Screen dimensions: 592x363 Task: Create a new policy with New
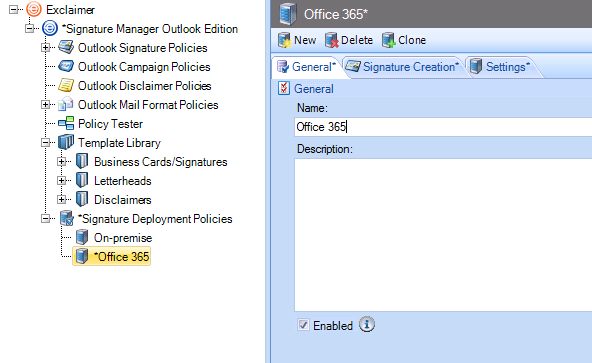pyautogui.click(x=297, y=40)
